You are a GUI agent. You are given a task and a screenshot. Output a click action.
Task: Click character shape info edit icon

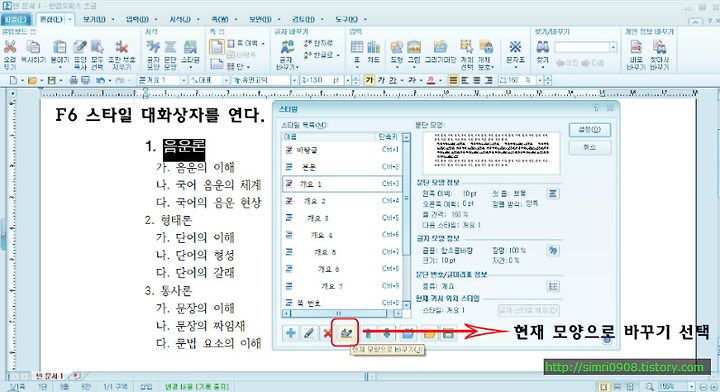553,251
